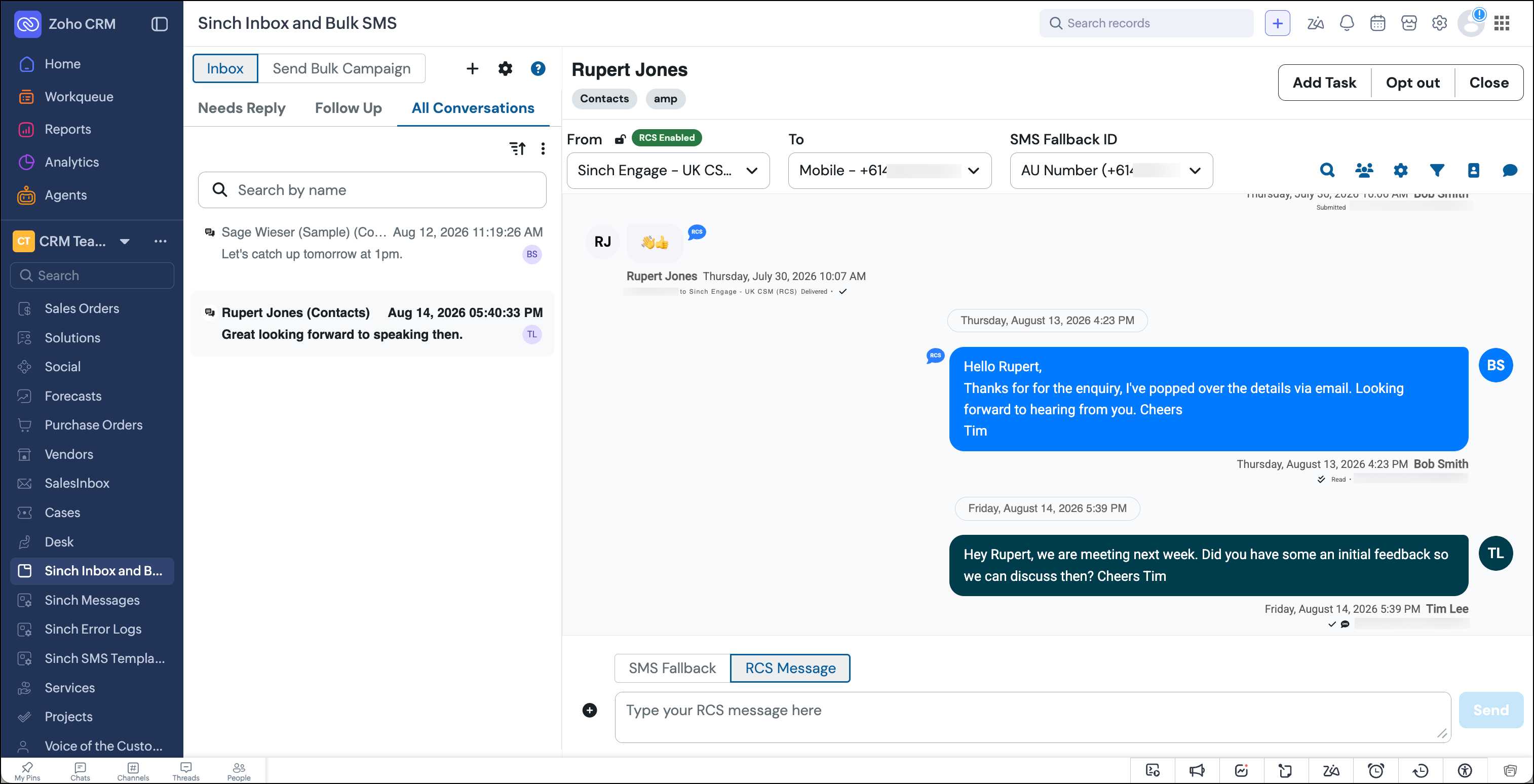Click the Search records field
The image size is (1534, 784).
[x=1146, y=23]
